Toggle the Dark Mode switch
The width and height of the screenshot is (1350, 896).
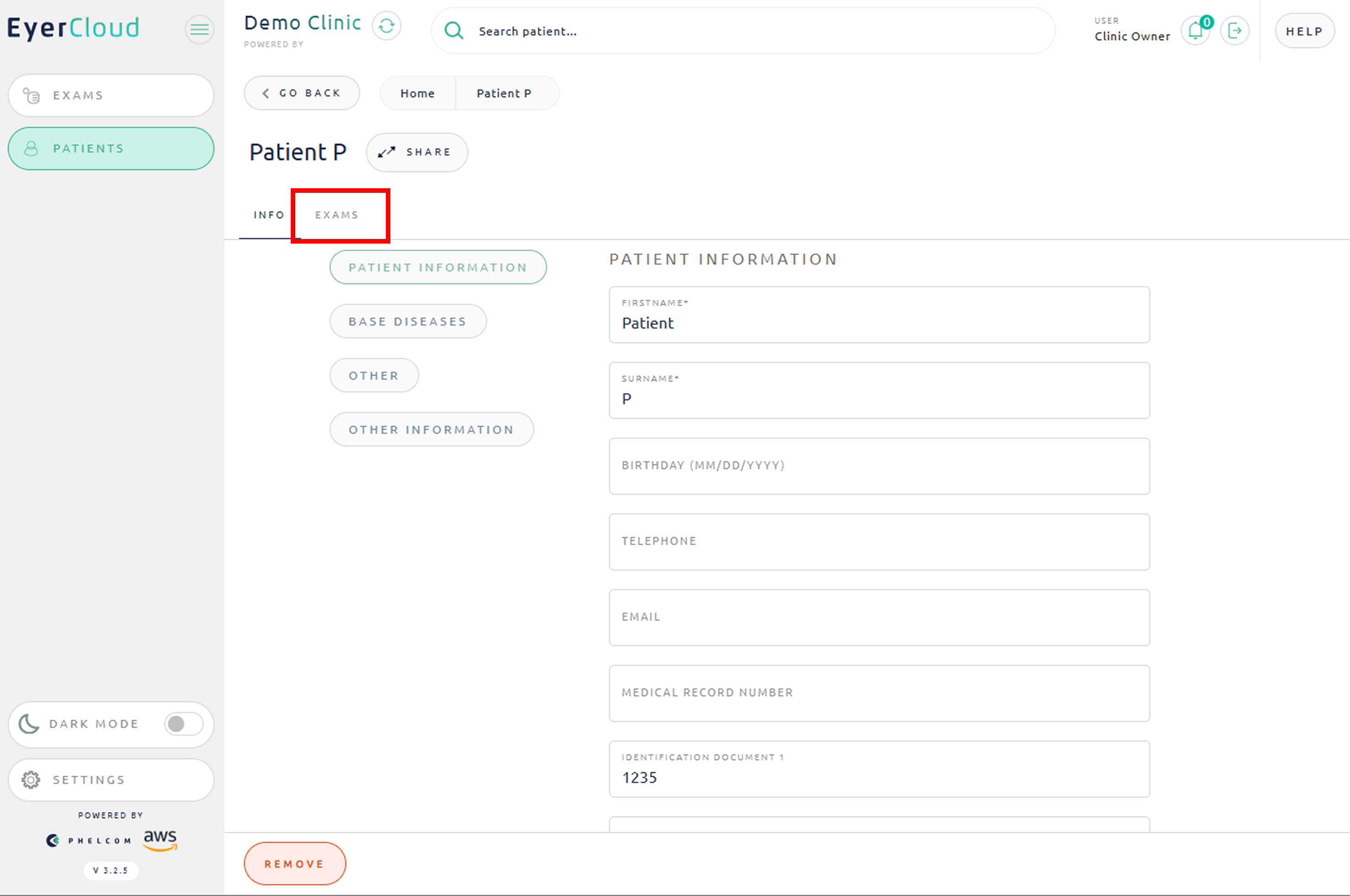tap(183, 723)
